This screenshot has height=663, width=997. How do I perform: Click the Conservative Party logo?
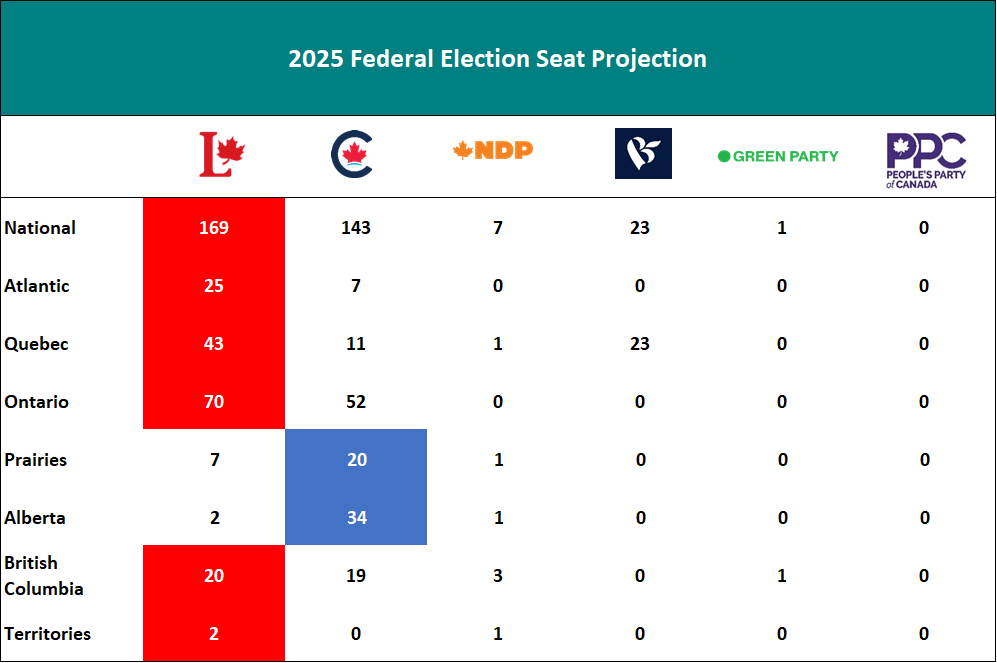(x=352, y=154)
